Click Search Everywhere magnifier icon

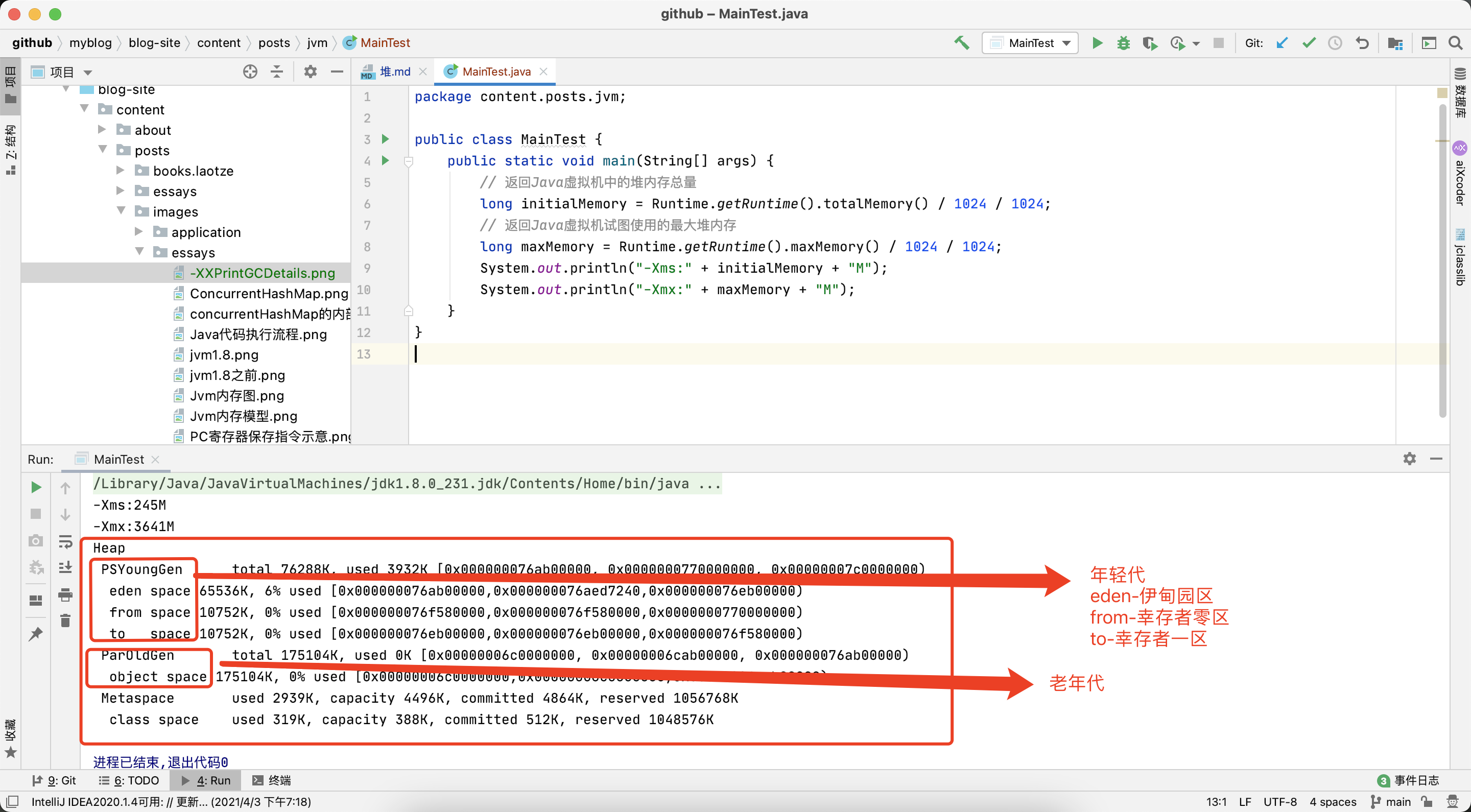click(1456, 43)
